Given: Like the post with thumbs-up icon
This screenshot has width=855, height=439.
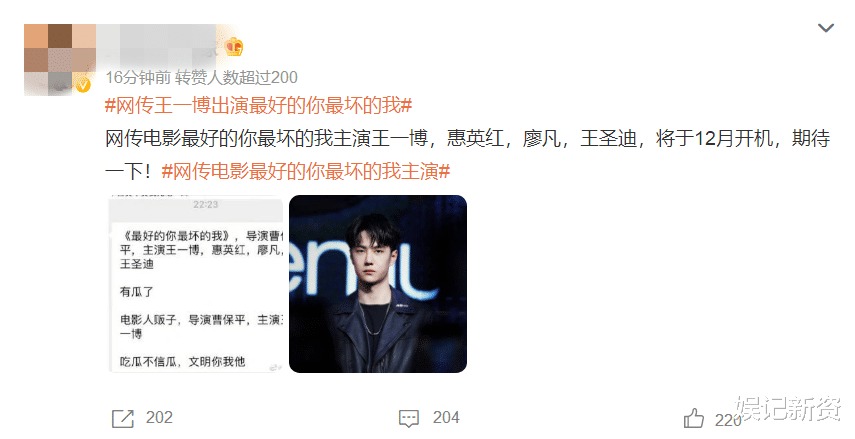Looking at the screenshot, I should click(694, 418).
